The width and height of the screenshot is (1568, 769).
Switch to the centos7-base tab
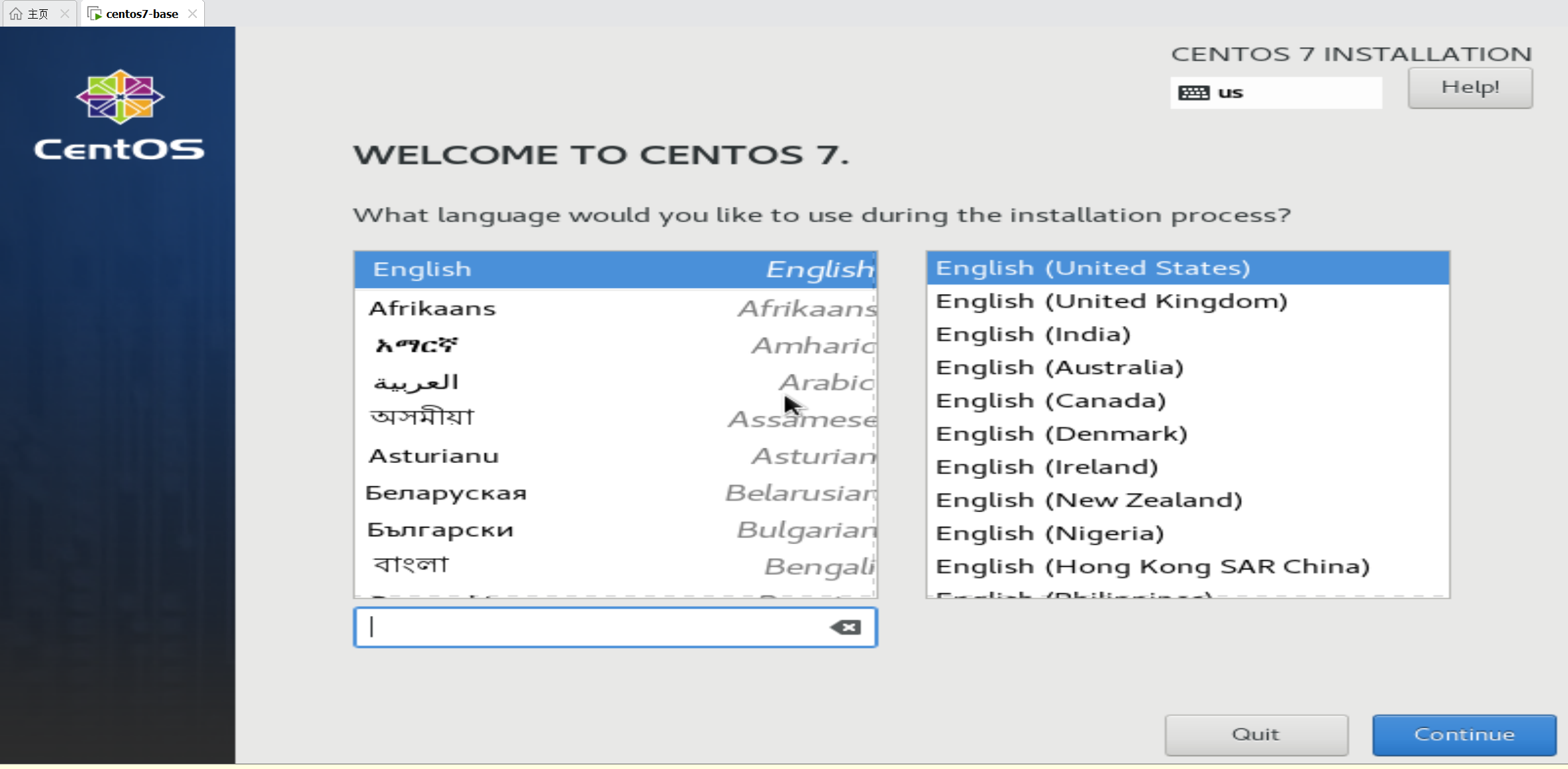click(142, 13)
